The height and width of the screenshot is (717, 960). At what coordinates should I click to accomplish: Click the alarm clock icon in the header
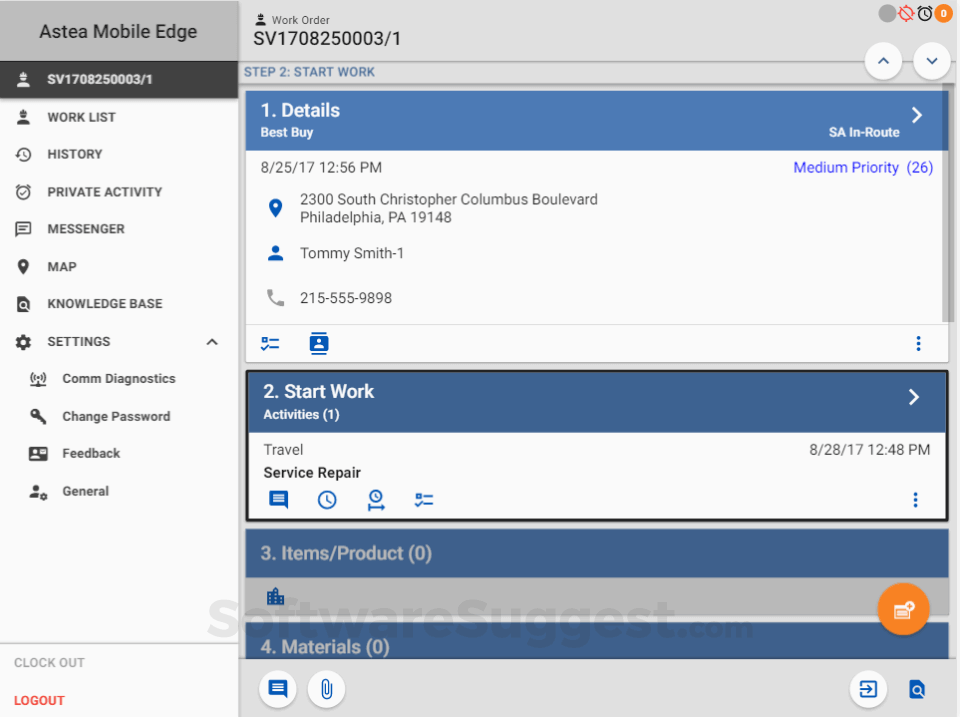coord(925,13)
